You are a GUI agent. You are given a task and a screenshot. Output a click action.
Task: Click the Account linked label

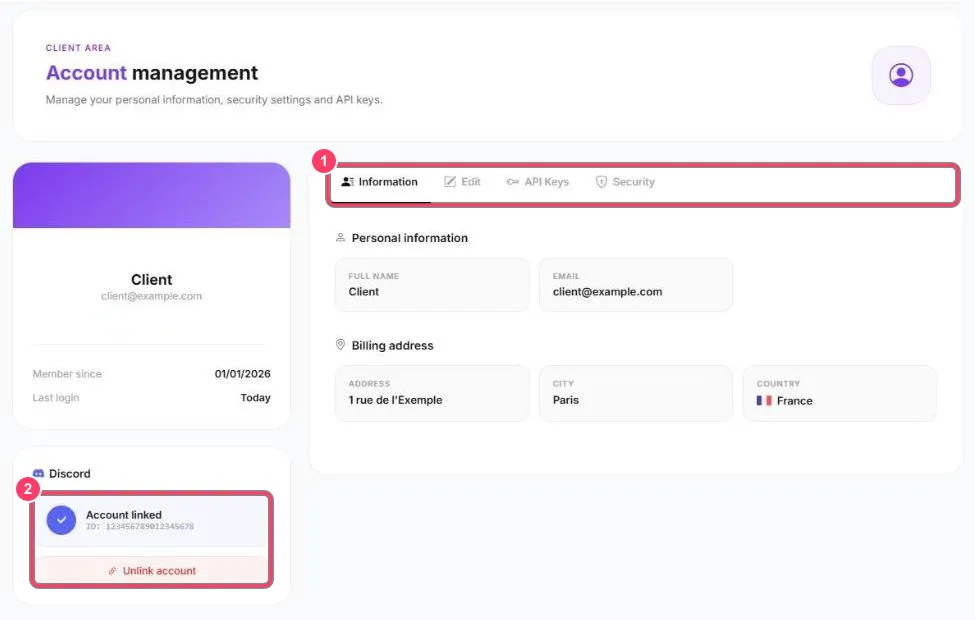pos(124,515)
